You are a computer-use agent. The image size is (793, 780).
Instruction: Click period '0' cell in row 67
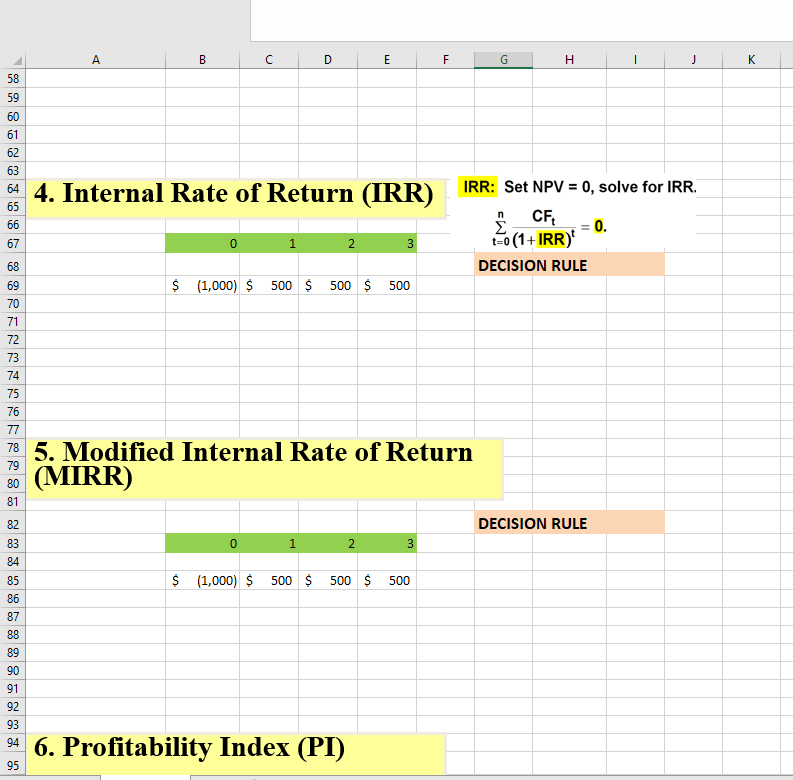pos(202,244)
